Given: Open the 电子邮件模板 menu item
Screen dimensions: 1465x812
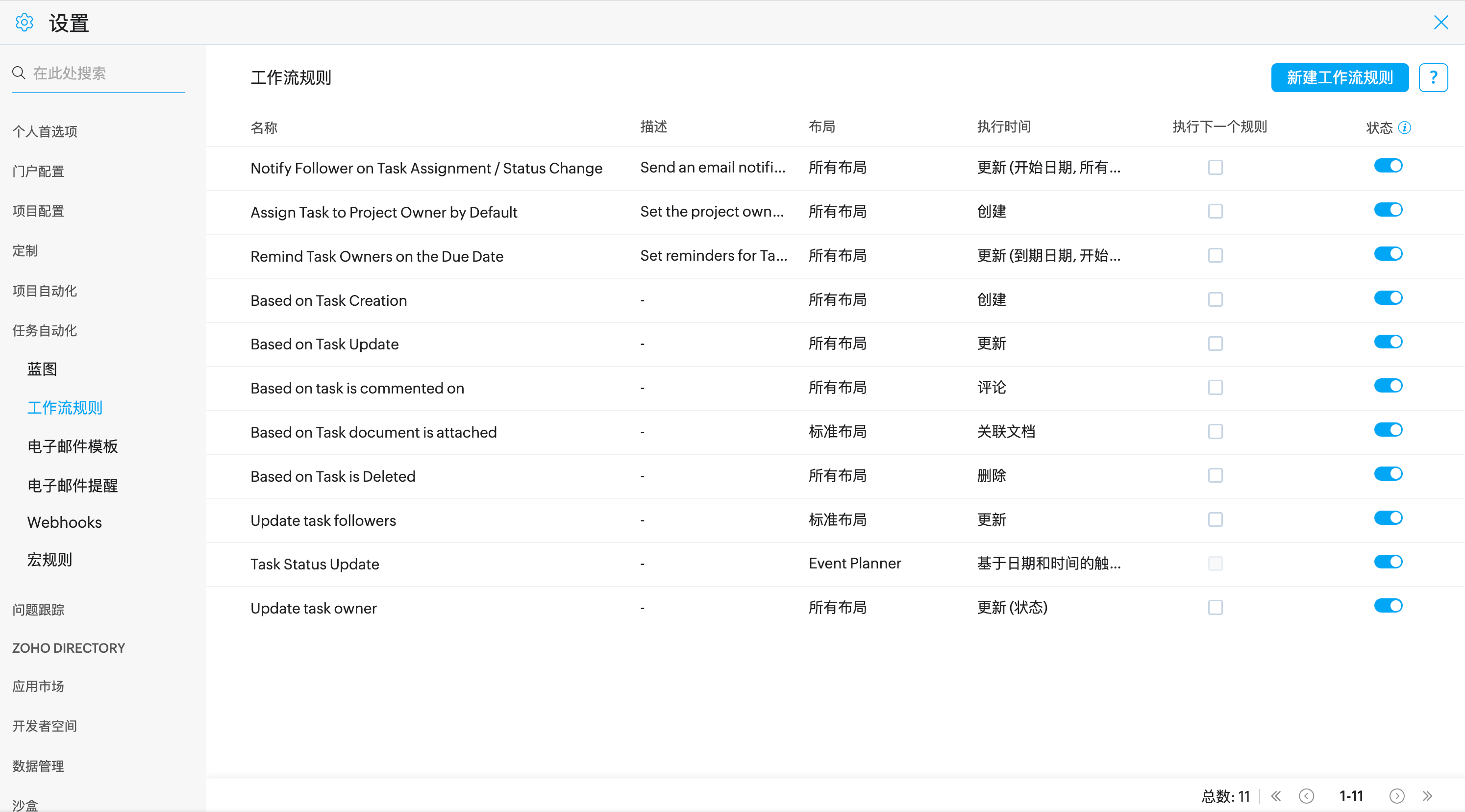Looking at the screenshot, I should [72, 446].
